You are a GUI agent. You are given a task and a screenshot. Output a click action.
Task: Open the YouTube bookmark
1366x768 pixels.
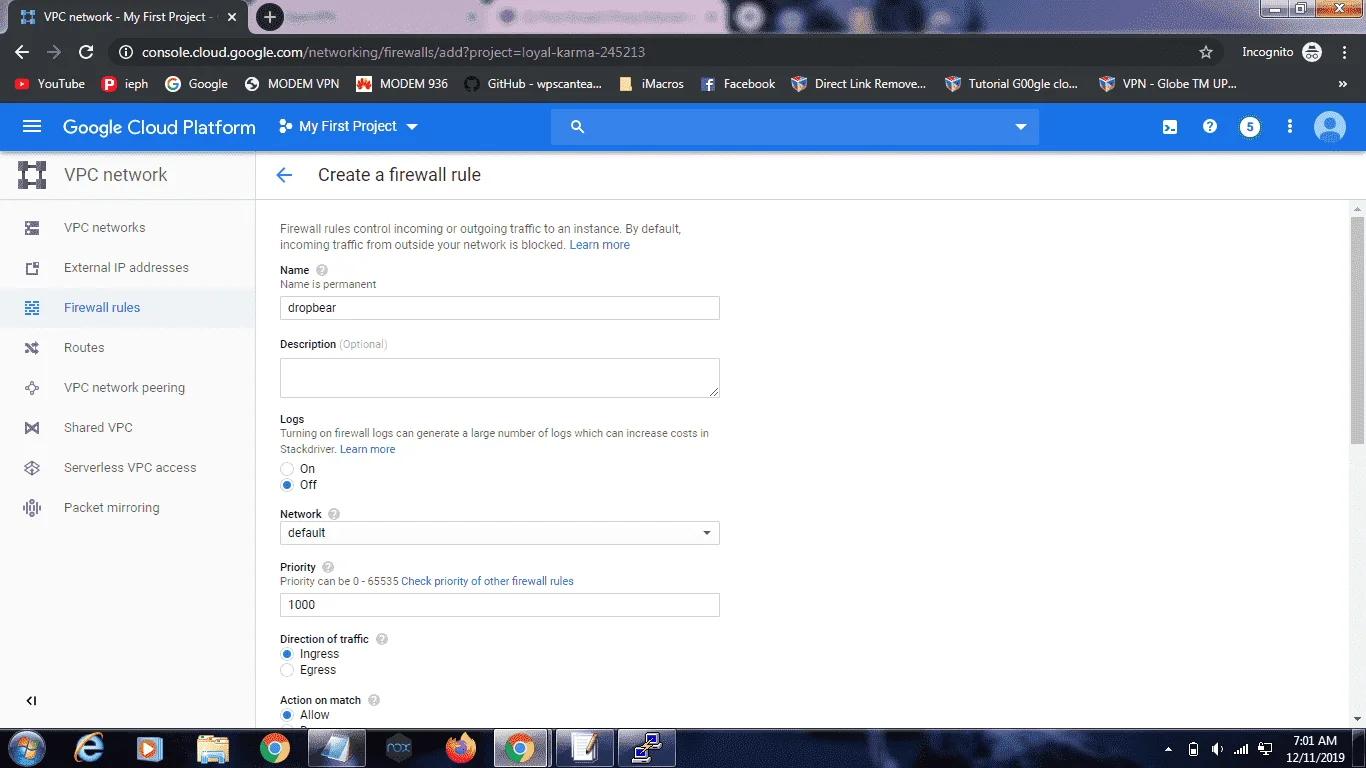(x=50, y=84)
